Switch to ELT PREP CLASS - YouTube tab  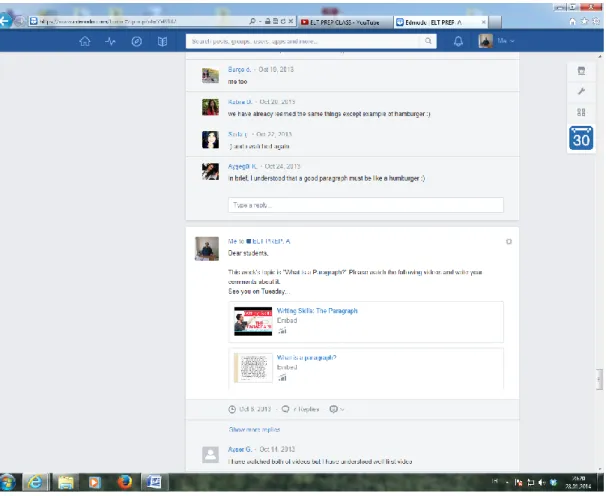[345, 22]
